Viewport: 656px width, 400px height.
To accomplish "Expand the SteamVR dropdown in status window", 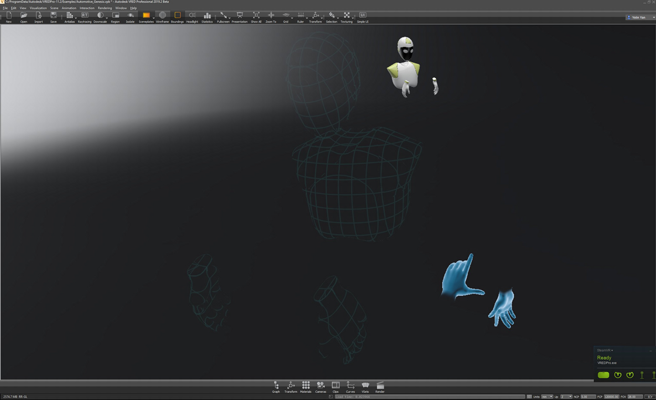I will tap(605, 350).
